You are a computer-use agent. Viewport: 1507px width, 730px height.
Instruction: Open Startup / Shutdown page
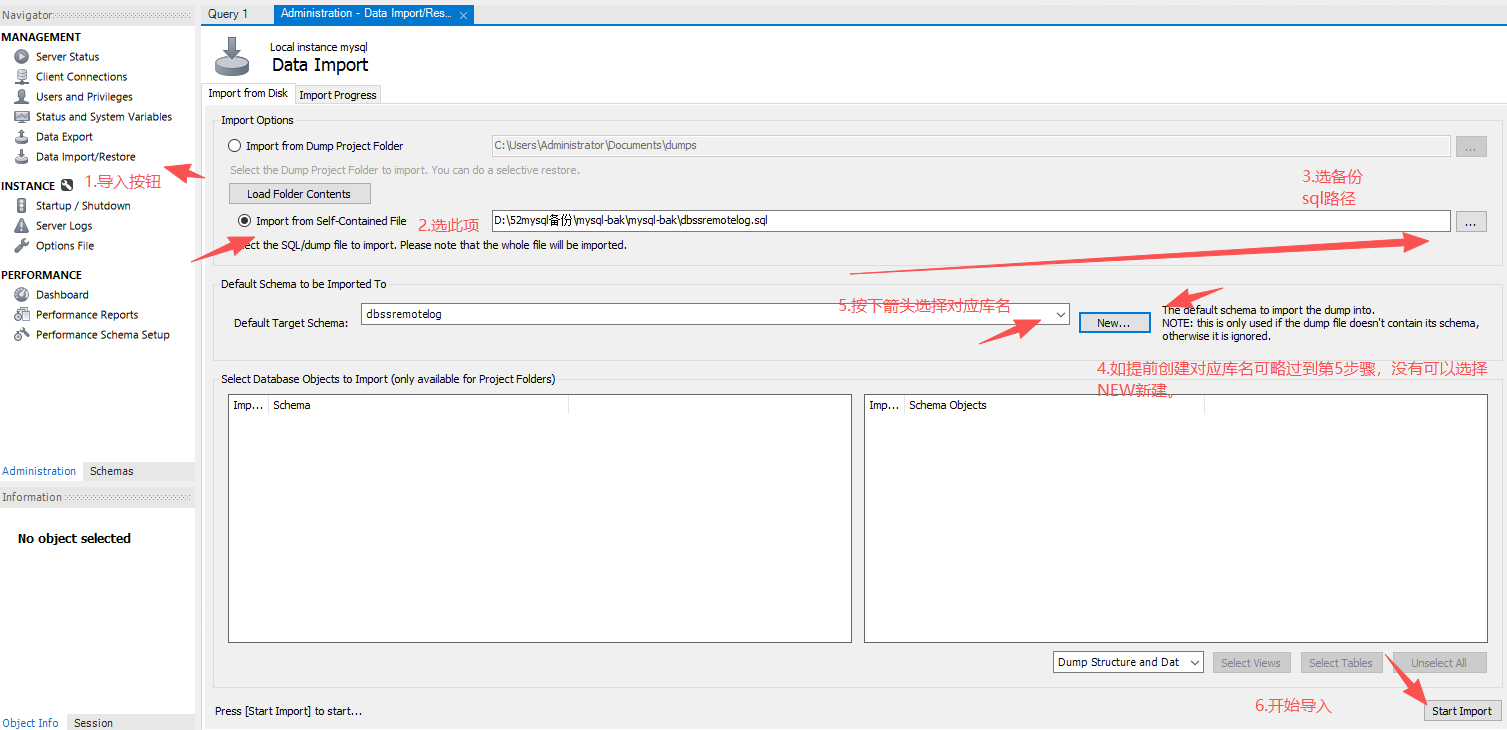point(83,206)
